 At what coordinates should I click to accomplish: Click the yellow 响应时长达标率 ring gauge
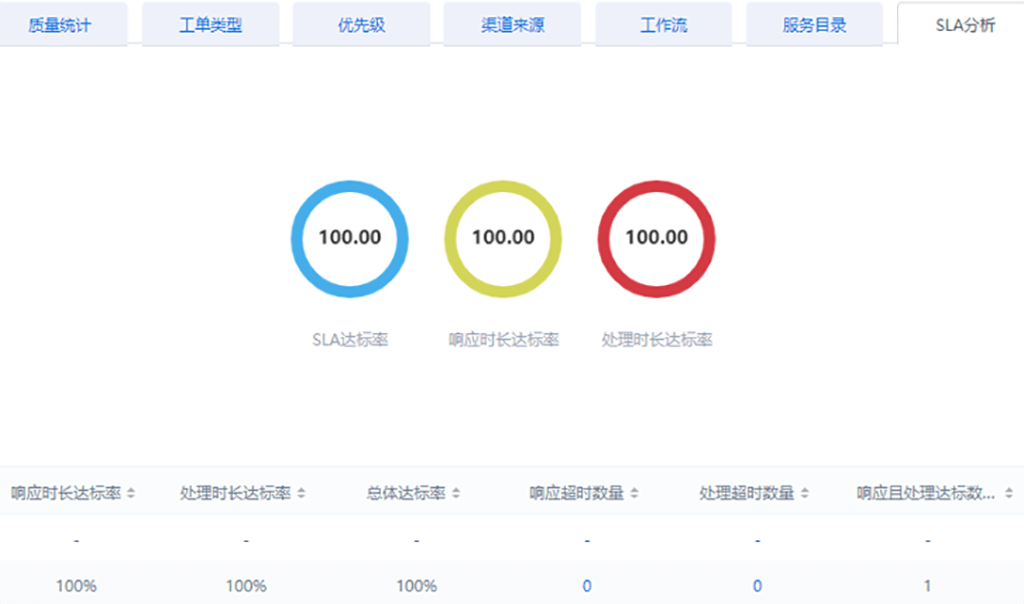pos(503,238)
